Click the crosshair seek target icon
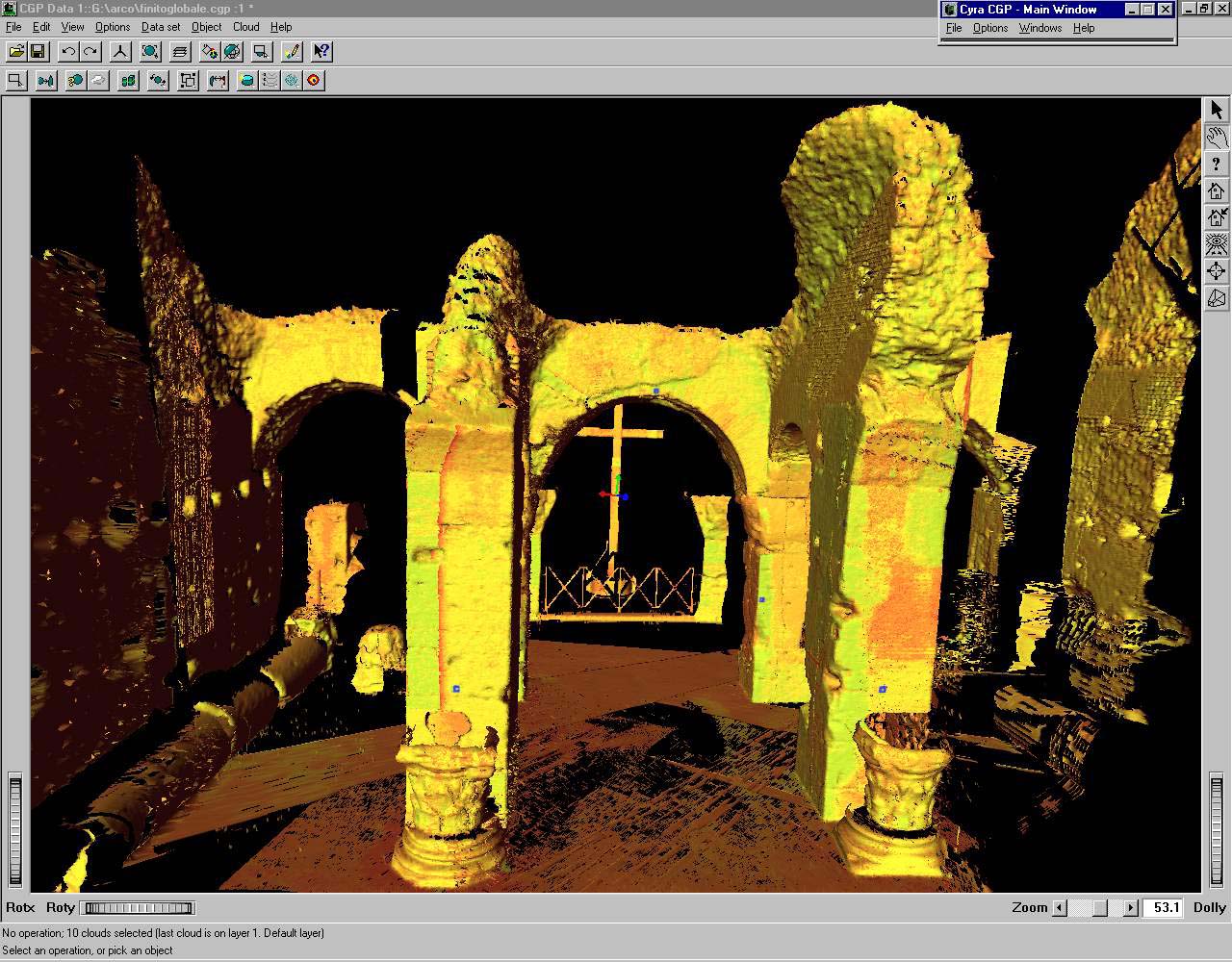The height and width of the screenshot is (962, 1232). point(1217,271)
